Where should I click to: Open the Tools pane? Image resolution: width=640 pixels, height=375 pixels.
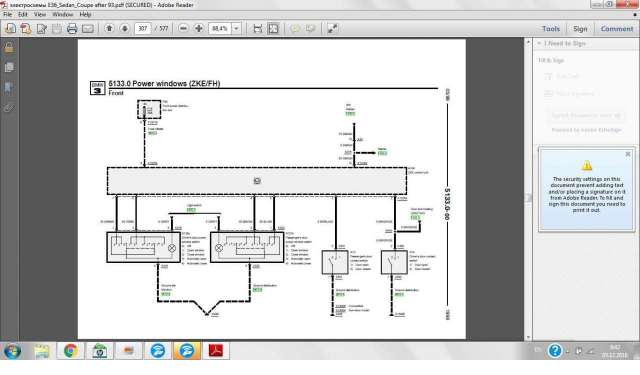551,29
